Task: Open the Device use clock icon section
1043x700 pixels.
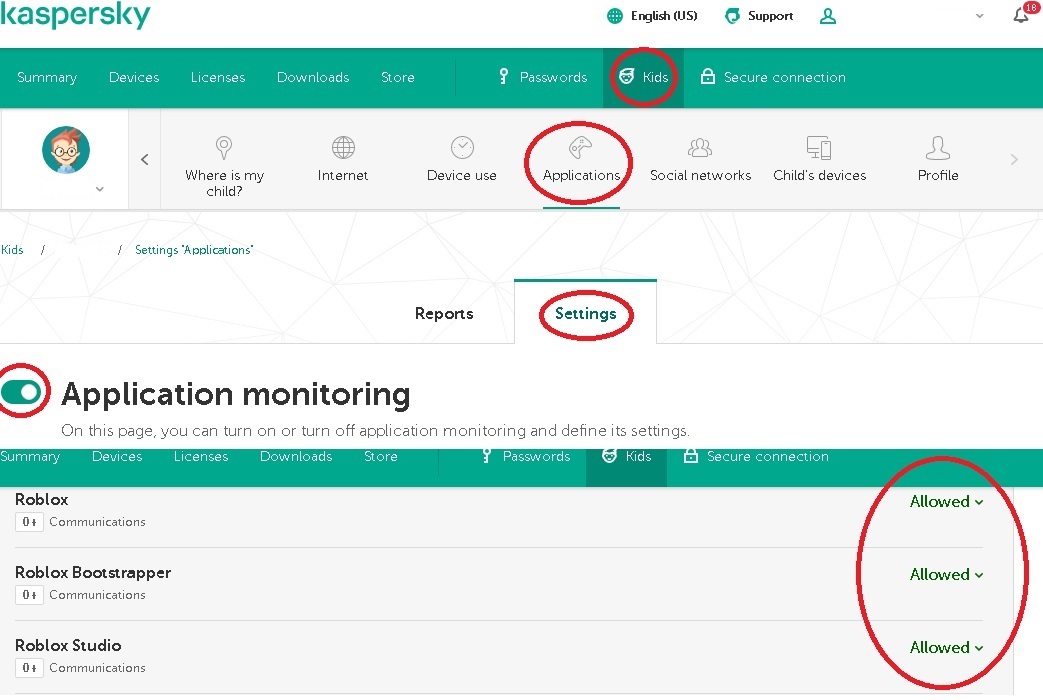Action: (x=462, y=147)
